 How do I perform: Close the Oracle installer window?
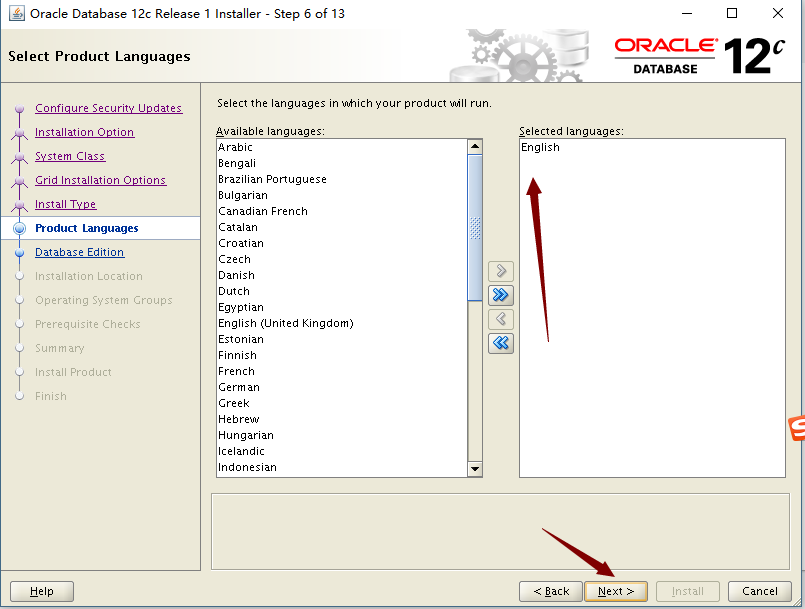[x=778, y=13]
